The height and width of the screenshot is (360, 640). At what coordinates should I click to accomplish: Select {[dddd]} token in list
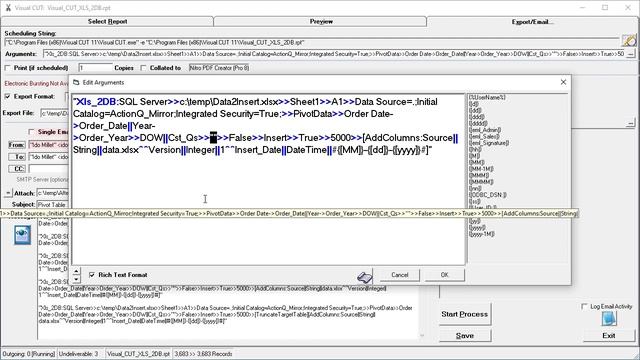(x=478, y=123)
